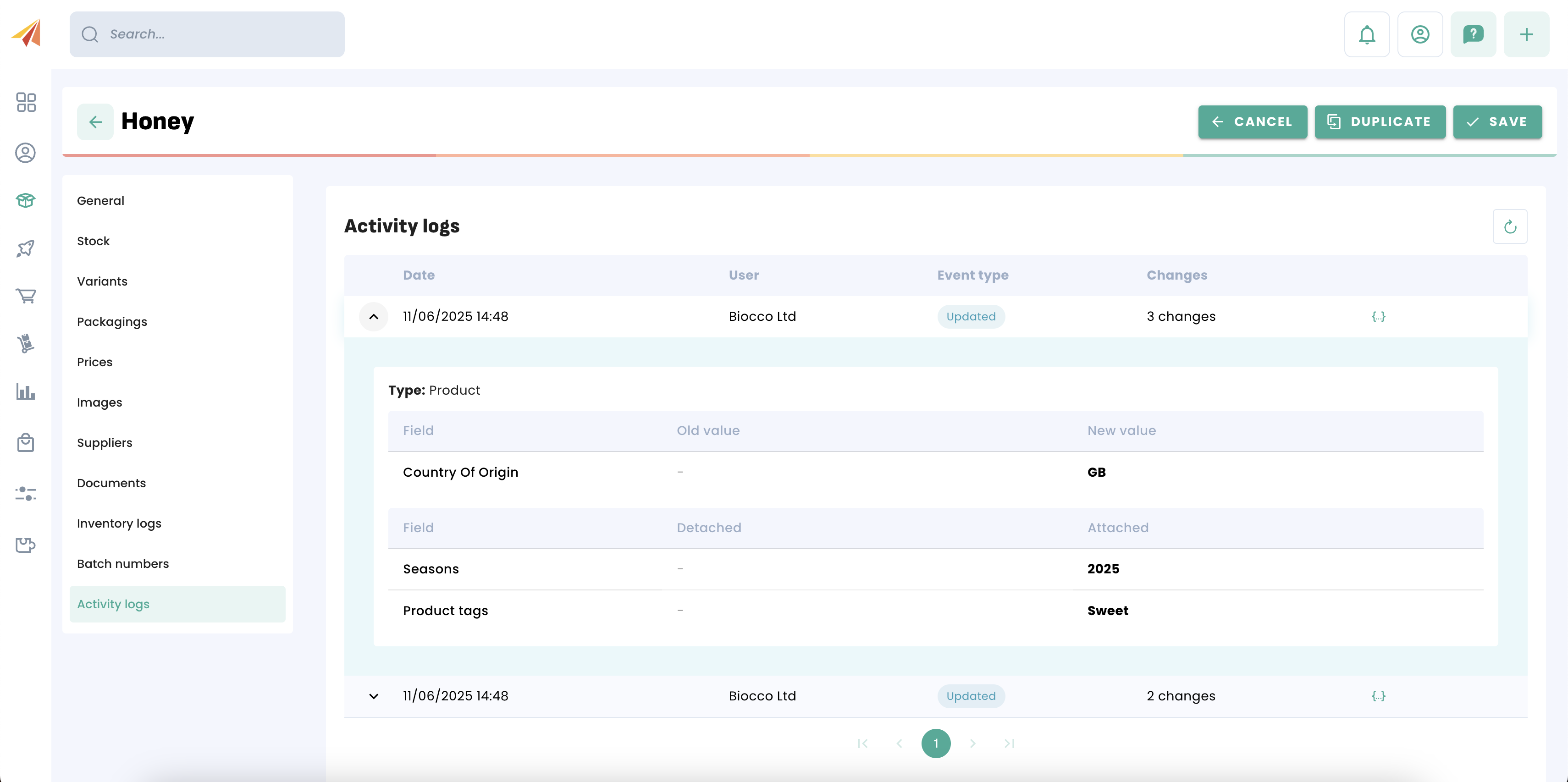Click the Duplicate button
The image size is (1568, 782).
1379,122
